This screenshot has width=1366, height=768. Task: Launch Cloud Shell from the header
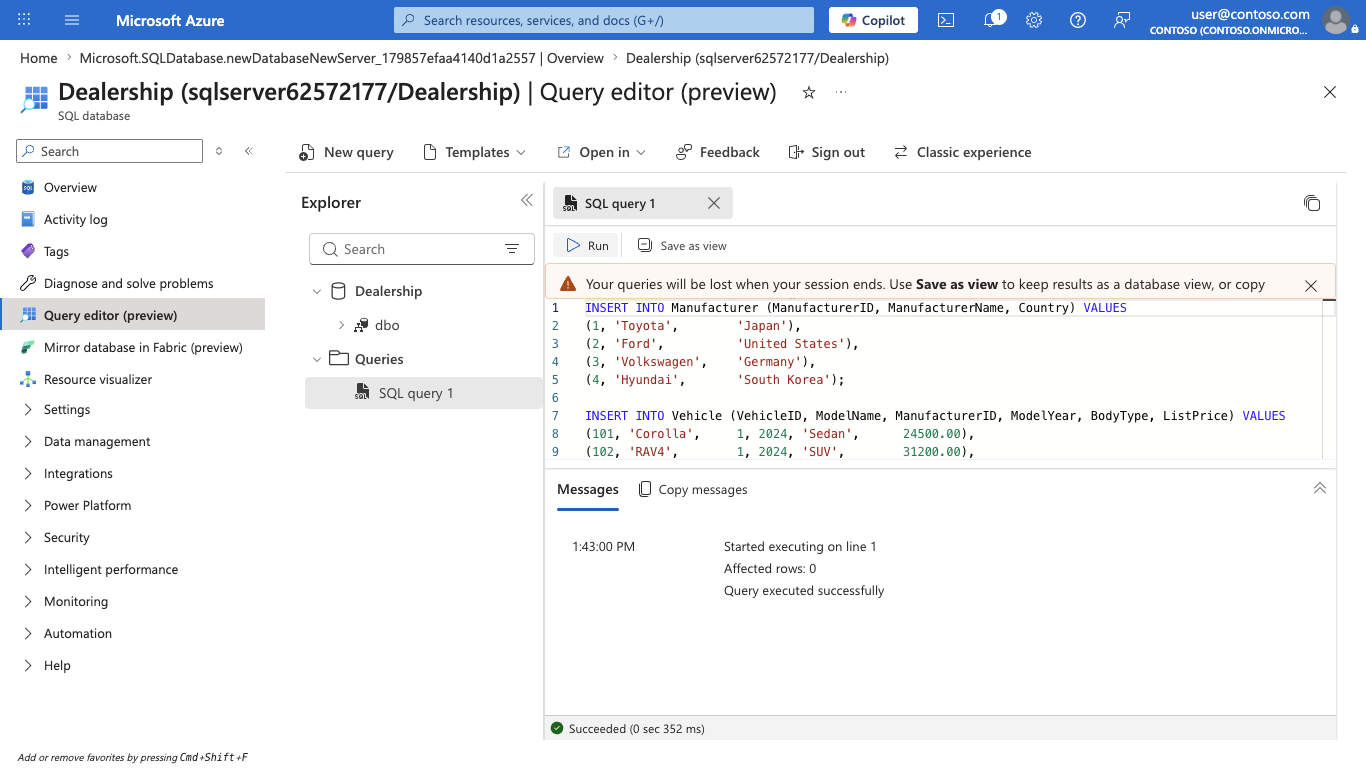pos(945,20)
